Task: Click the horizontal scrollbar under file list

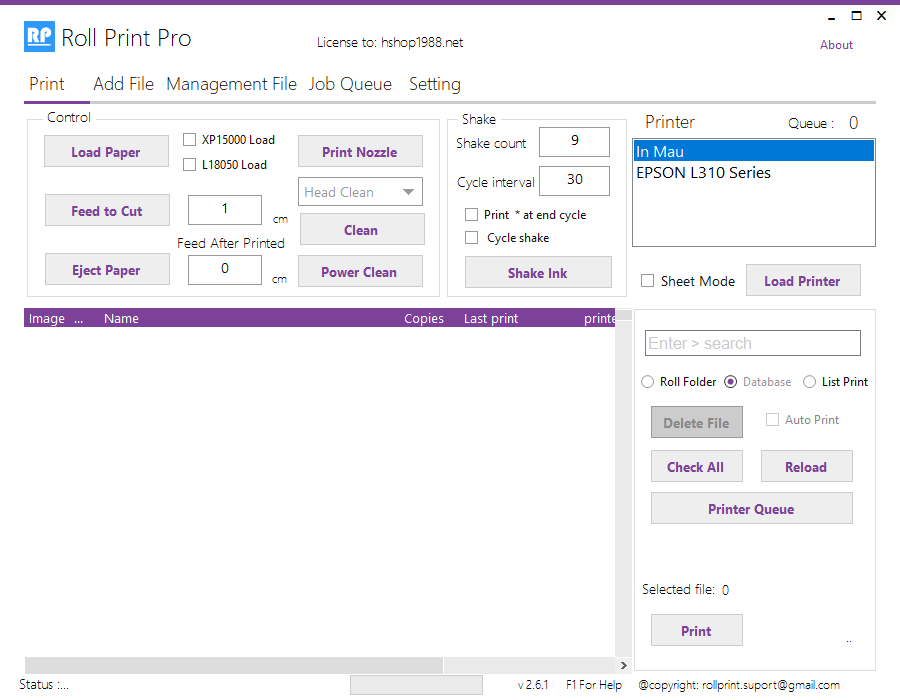Action: (233, 665)
